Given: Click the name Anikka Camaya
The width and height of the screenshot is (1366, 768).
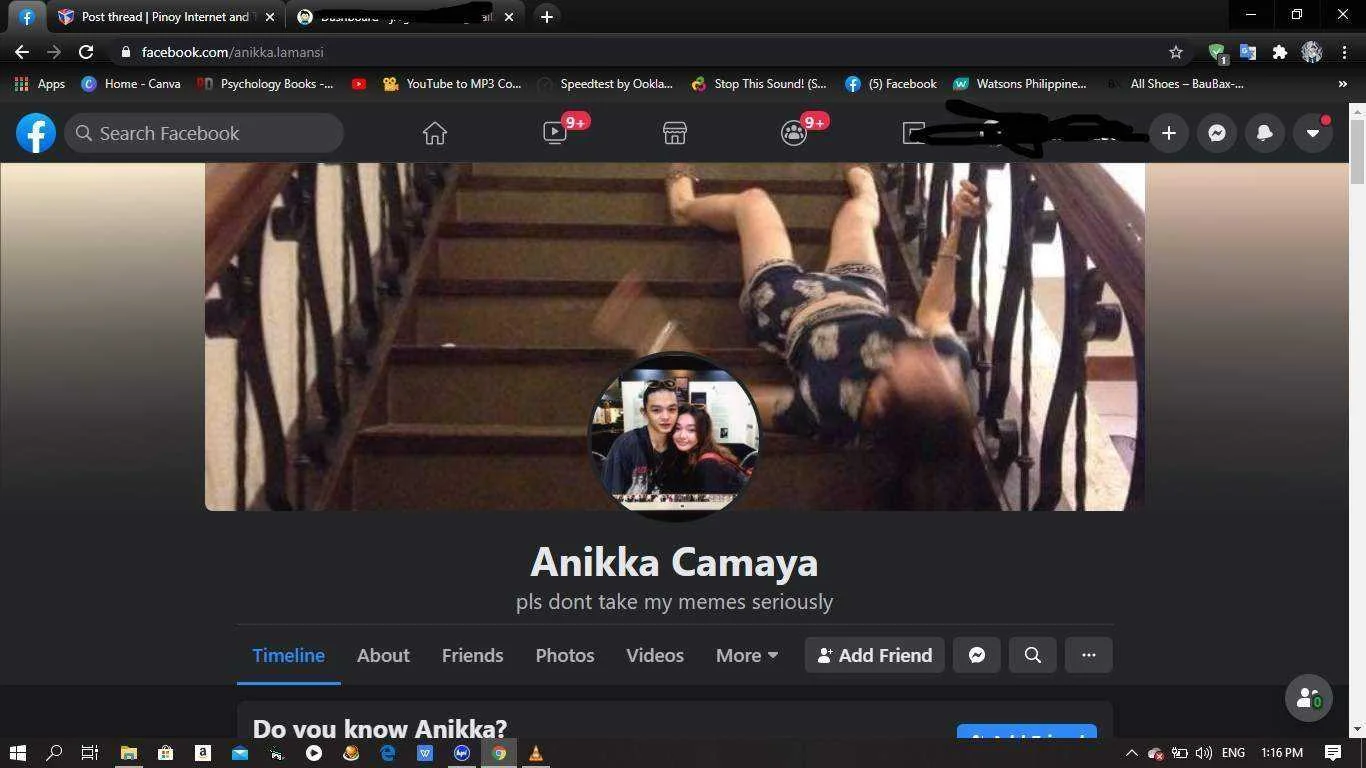Looking at the screenshot, I should coord(674,562).
